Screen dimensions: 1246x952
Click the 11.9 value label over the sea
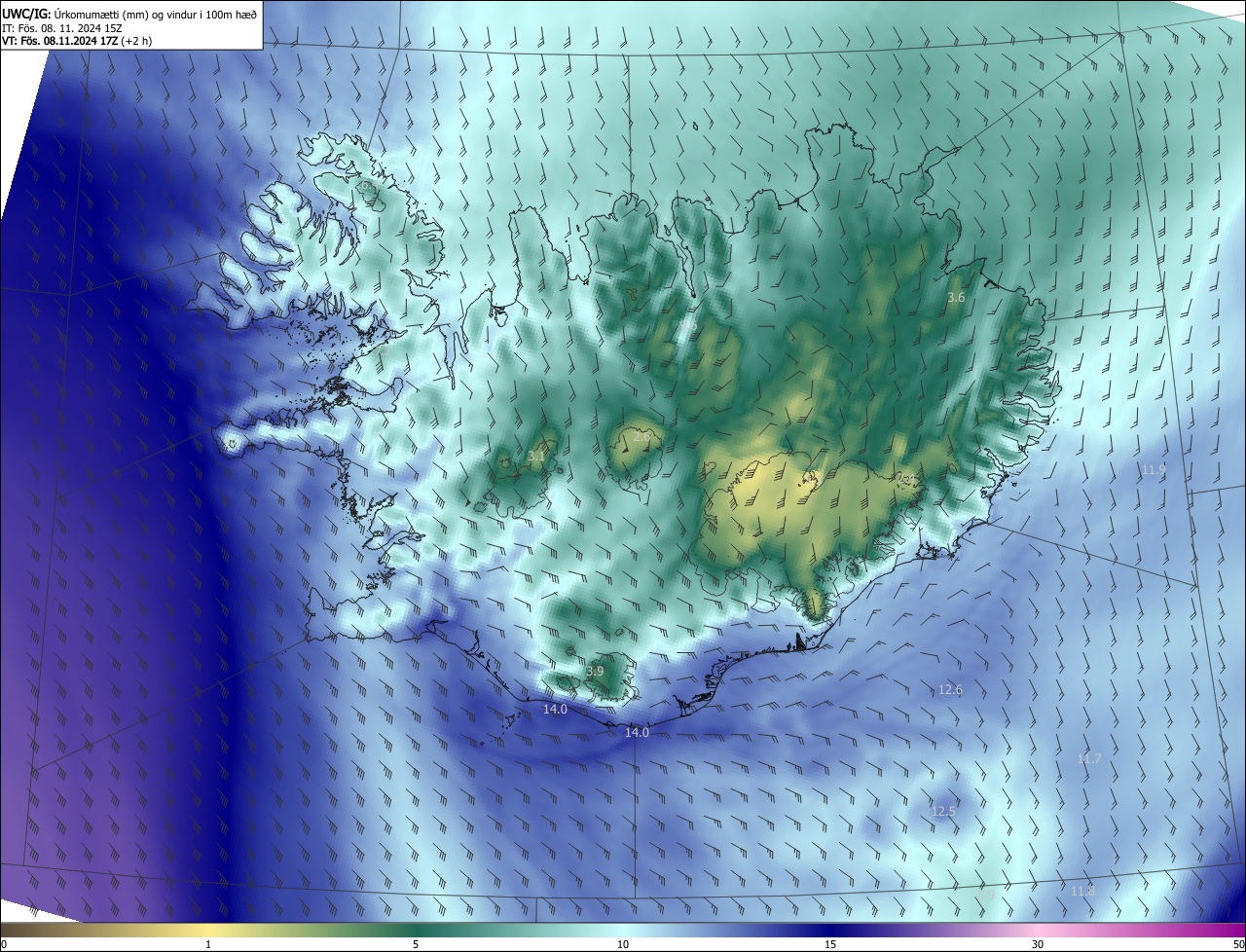[x=1154, y=470]
